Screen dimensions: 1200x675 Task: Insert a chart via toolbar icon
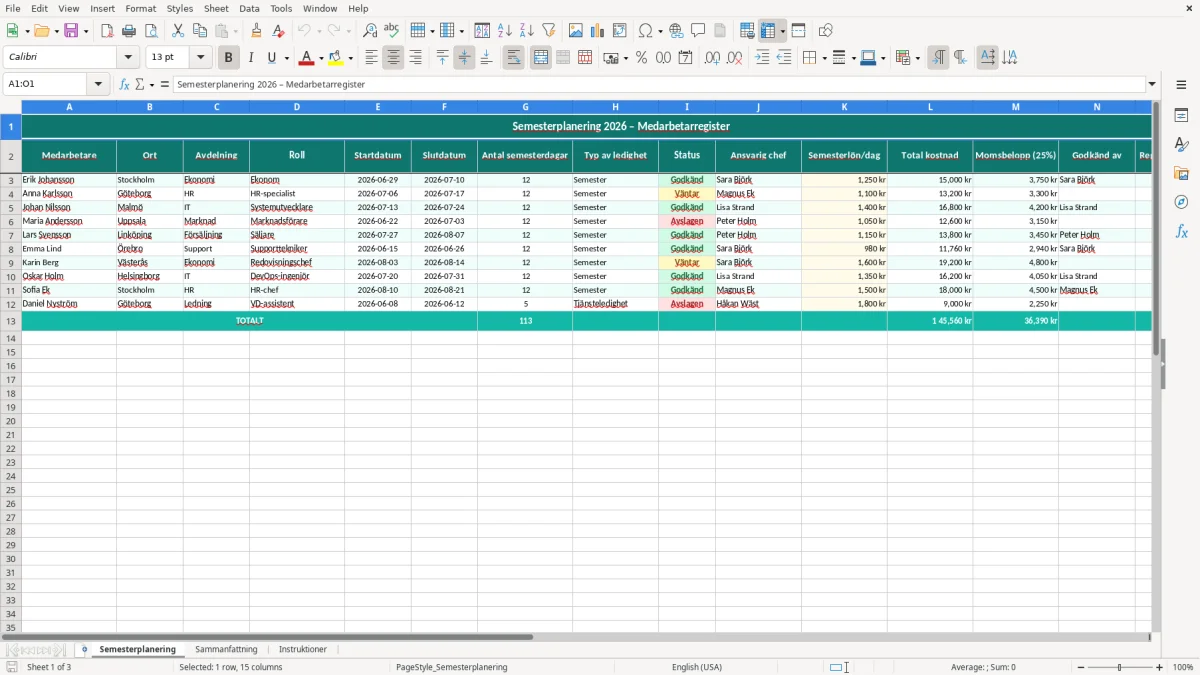click(598, 31)
